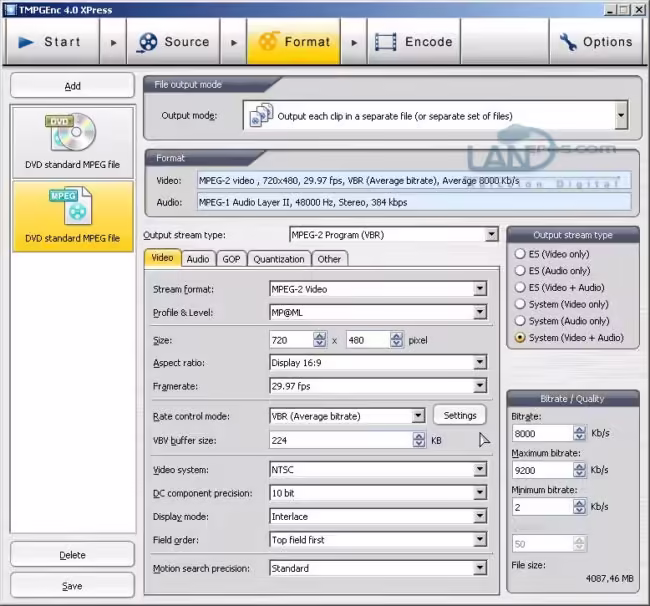The image size is (650, 606).
Task: Open DC component precision dropdown
Action: coord(480,492)
